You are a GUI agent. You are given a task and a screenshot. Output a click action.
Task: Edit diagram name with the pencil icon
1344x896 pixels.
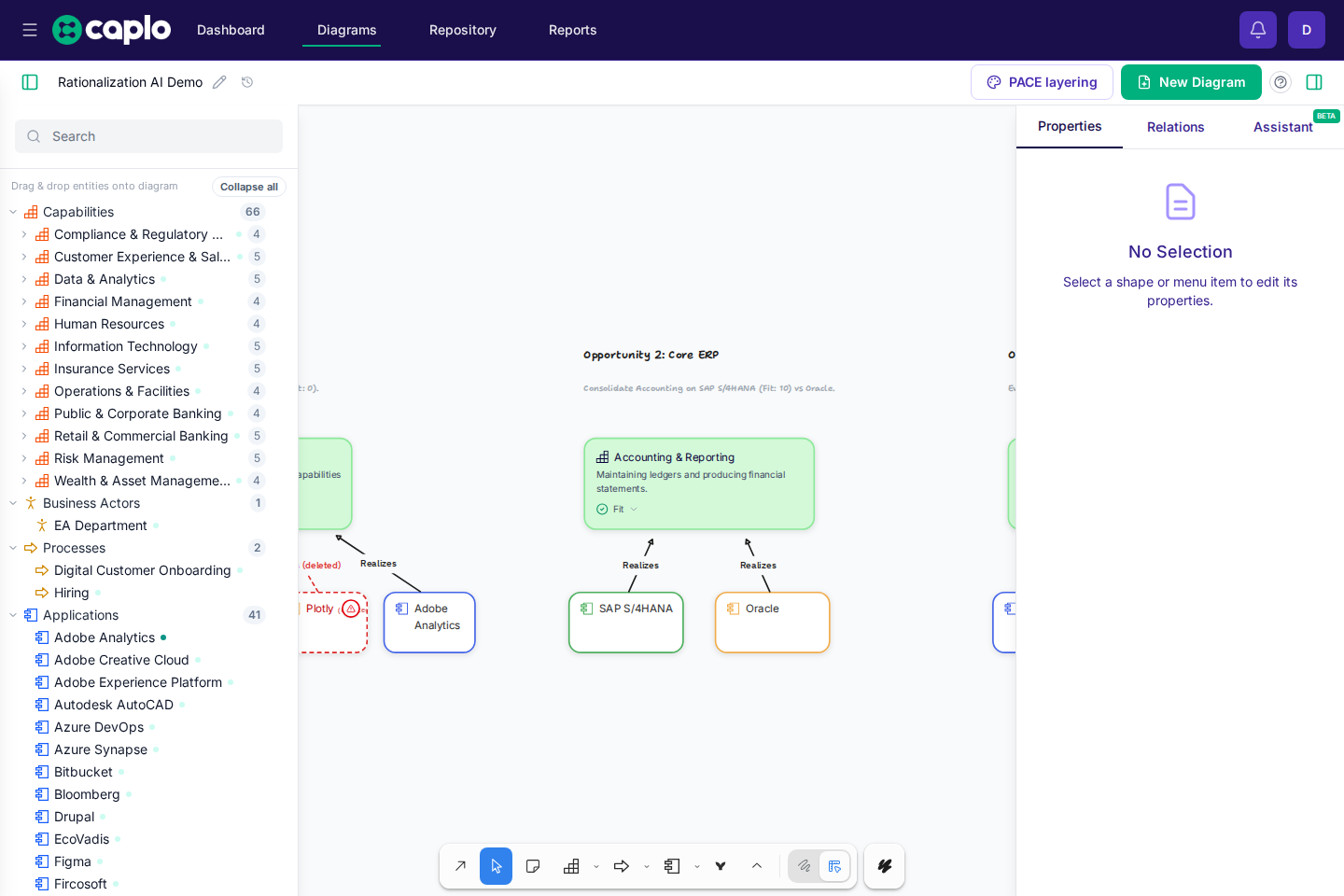[x=219, y=82]
